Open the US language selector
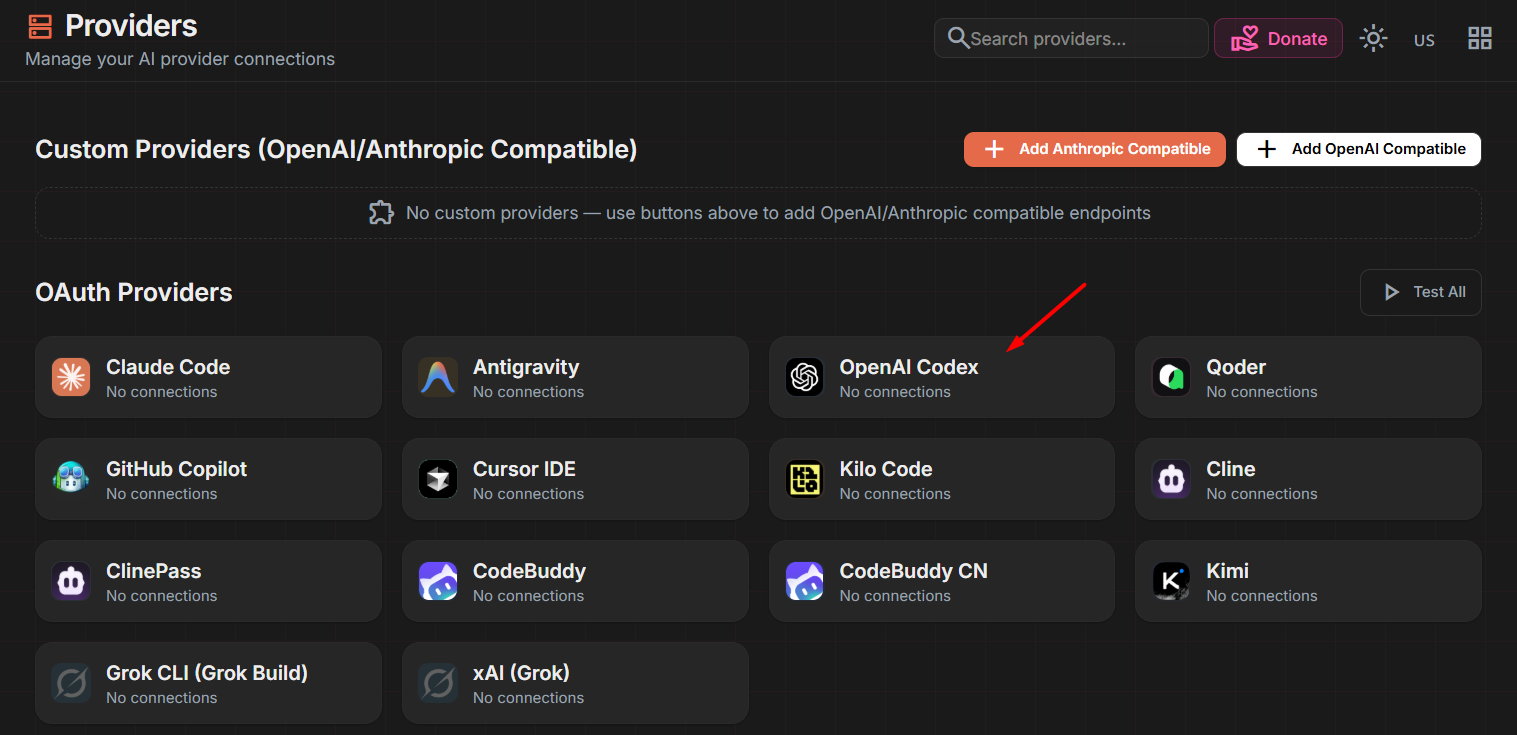The width and height of the screenshot is (1517, 735). (x=1424, y=40)
